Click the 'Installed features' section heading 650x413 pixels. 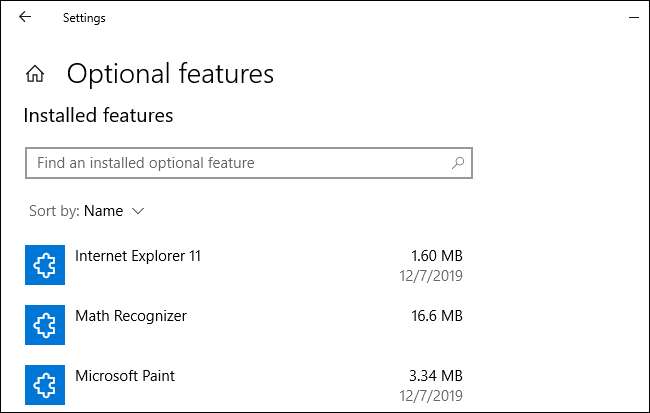pos(98,116)
